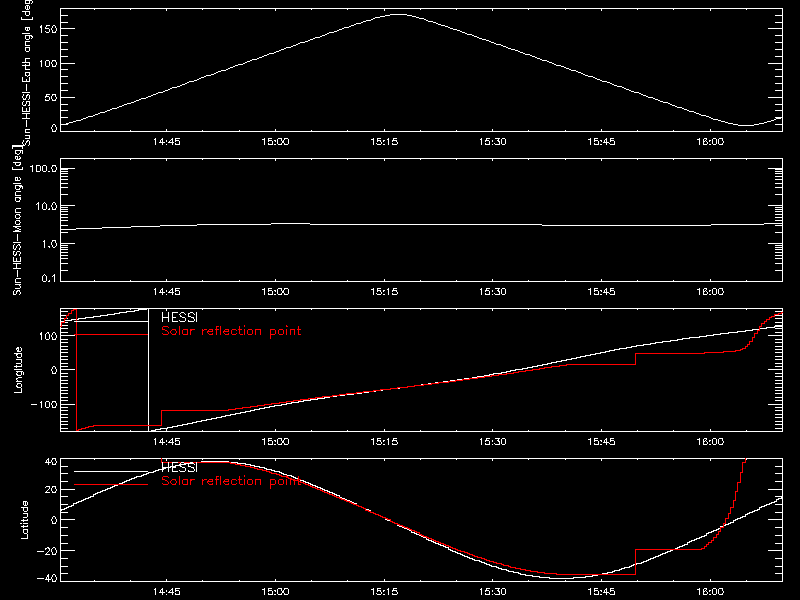Click the 100 tick label in Longitude plot
This screenshot has width=800, height=600.
click(x=48, y=336)
